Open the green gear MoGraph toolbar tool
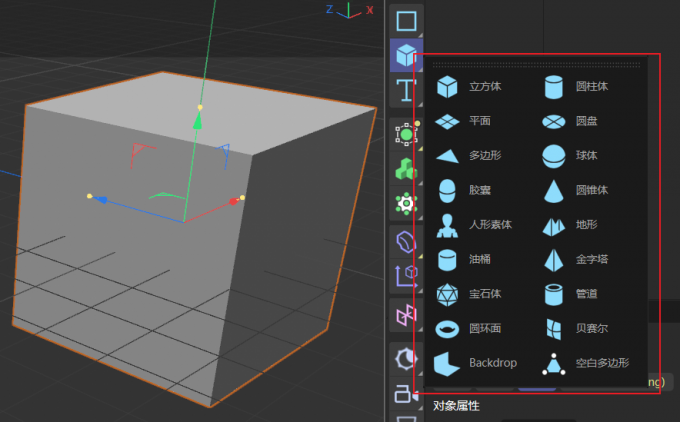Image resolution: width=680 pixels, height=422 pixels. click(x=406, y=203)
